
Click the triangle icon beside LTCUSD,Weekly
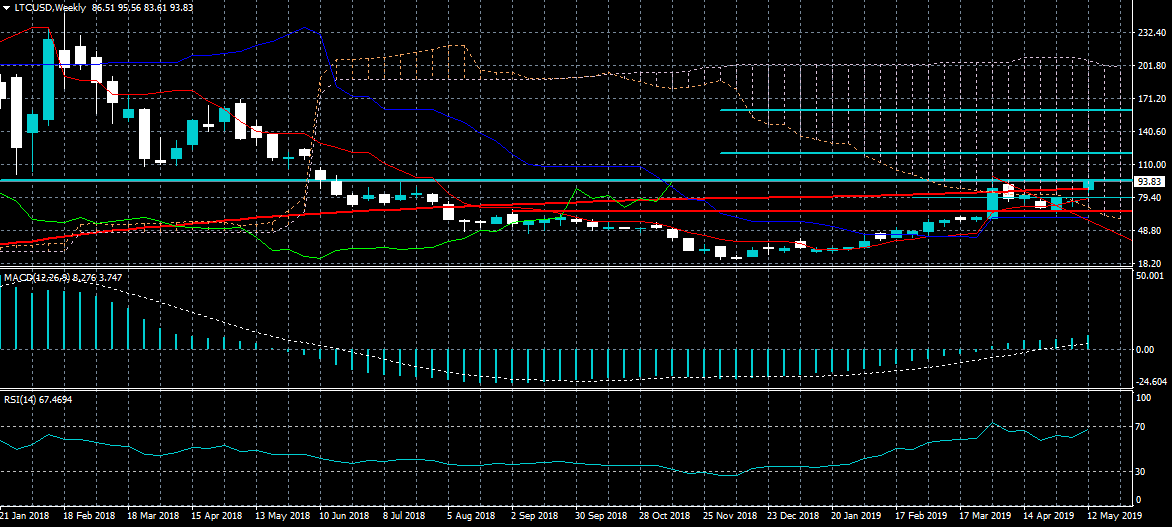click(6, 8)
